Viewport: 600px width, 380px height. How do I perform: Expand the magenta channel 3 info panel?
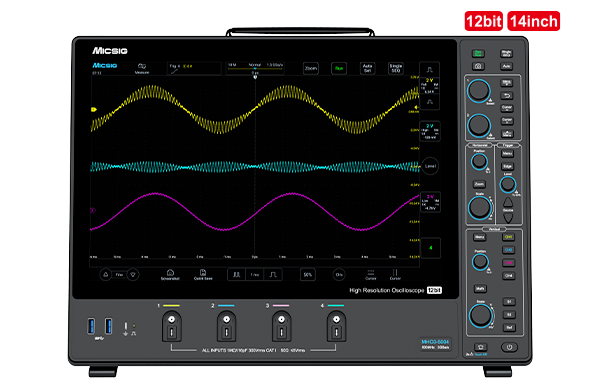pos(430,202)
